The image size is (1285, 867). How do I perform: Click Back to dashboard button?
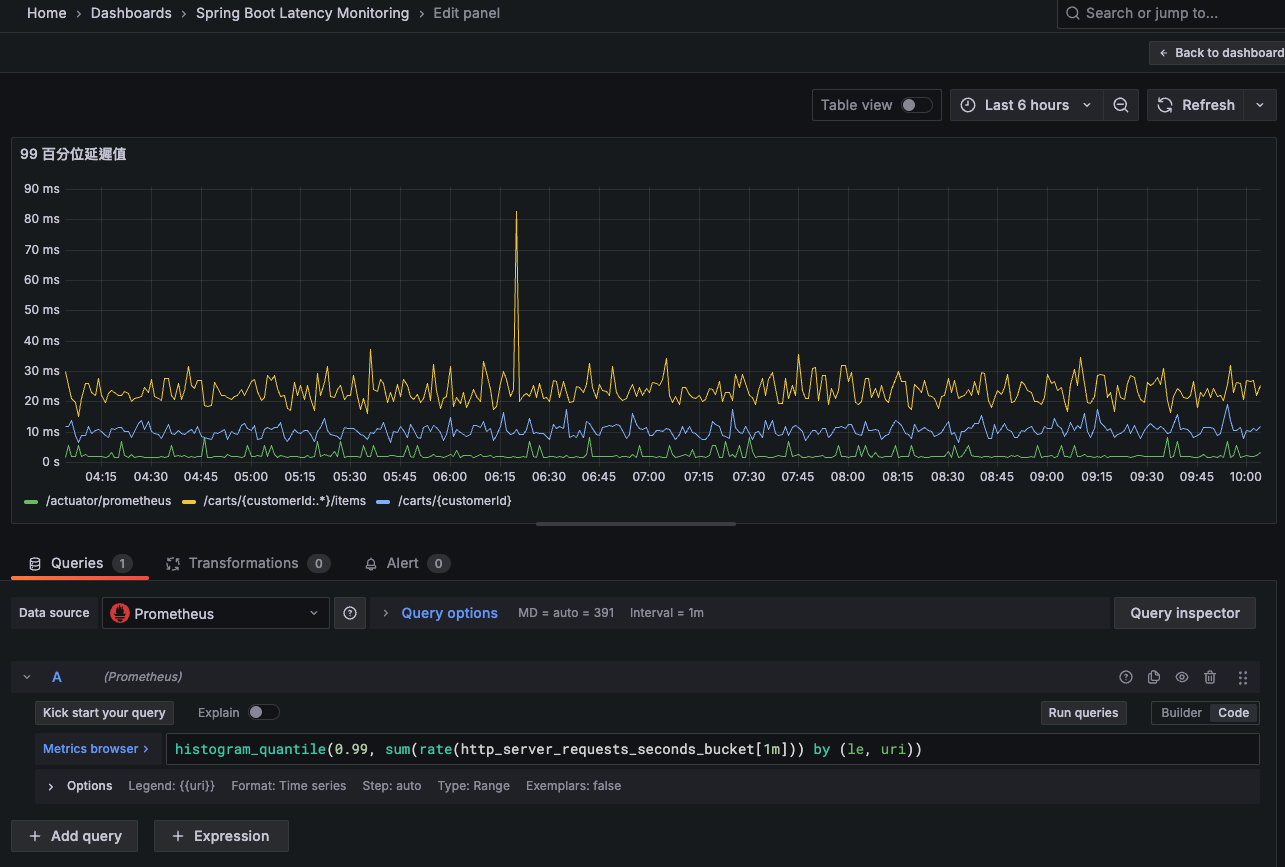pos(1220,53)
